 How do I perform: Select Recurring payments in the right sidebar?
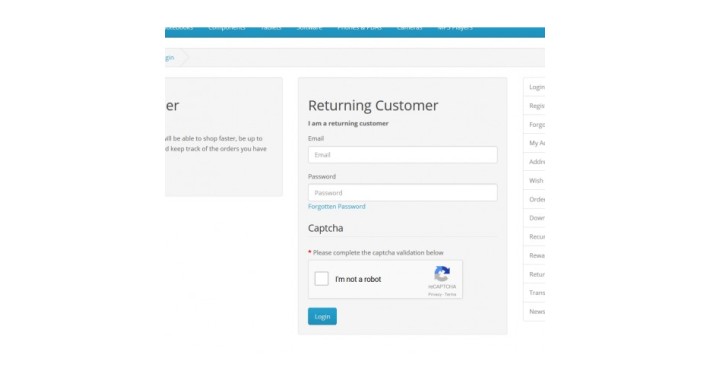pyautogui.click(x=534, y=236)
